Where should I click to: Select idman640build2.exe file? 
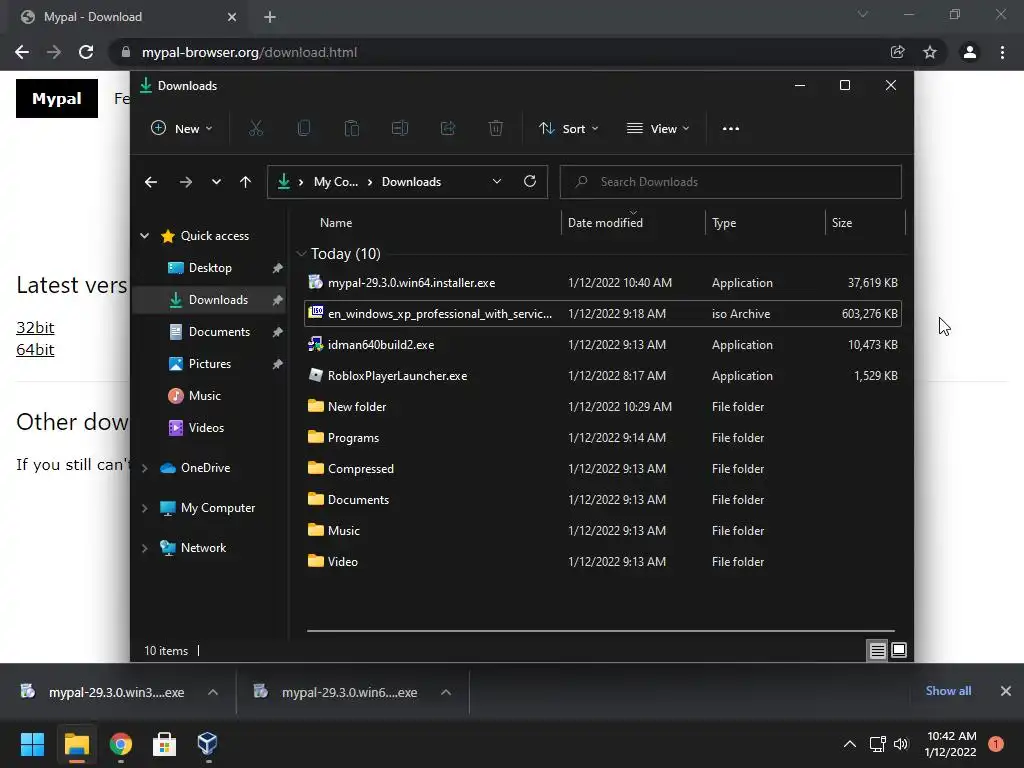point(603,345)
